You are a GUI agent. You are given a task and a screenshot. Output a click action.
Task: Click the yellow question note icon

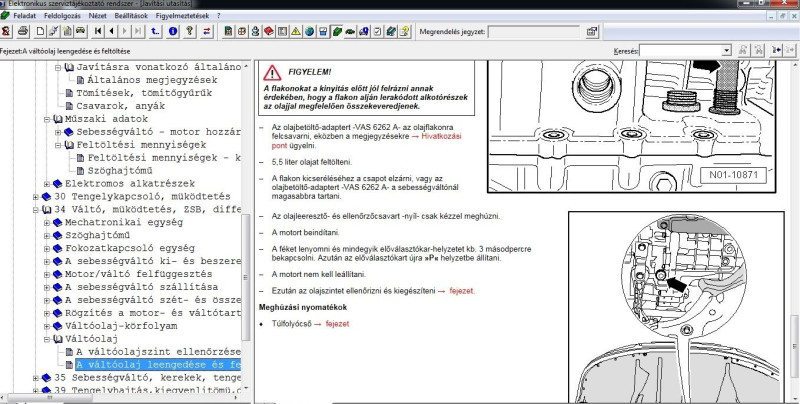point(405,32)
